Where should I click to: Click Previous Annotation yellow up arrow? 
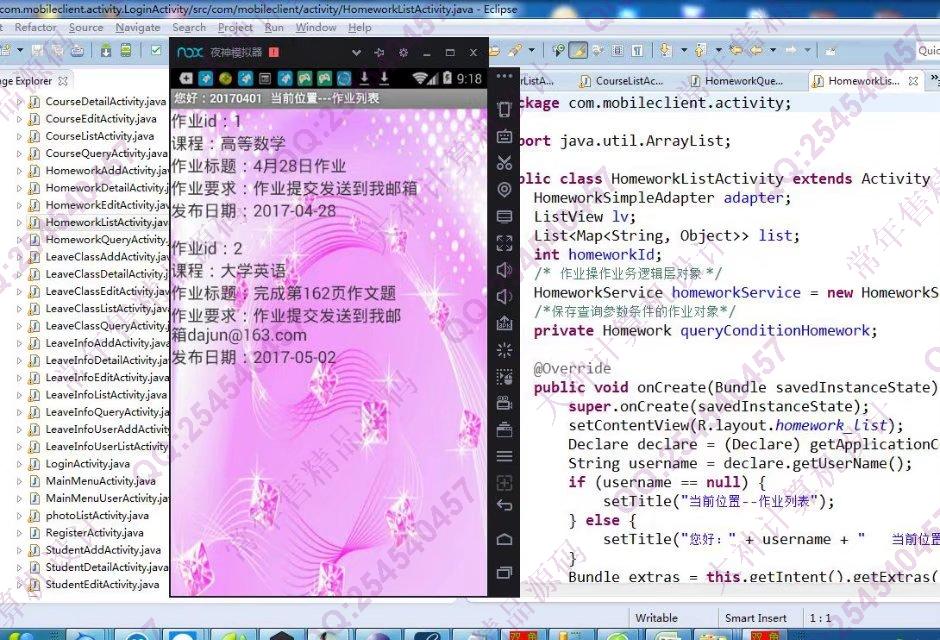[700, 50]
